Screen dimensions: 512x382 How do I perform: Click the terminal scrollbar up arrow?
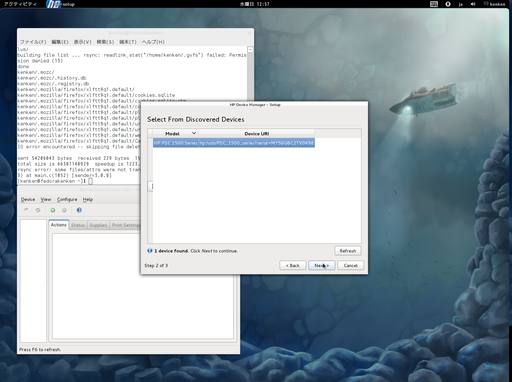click(250, 49)
